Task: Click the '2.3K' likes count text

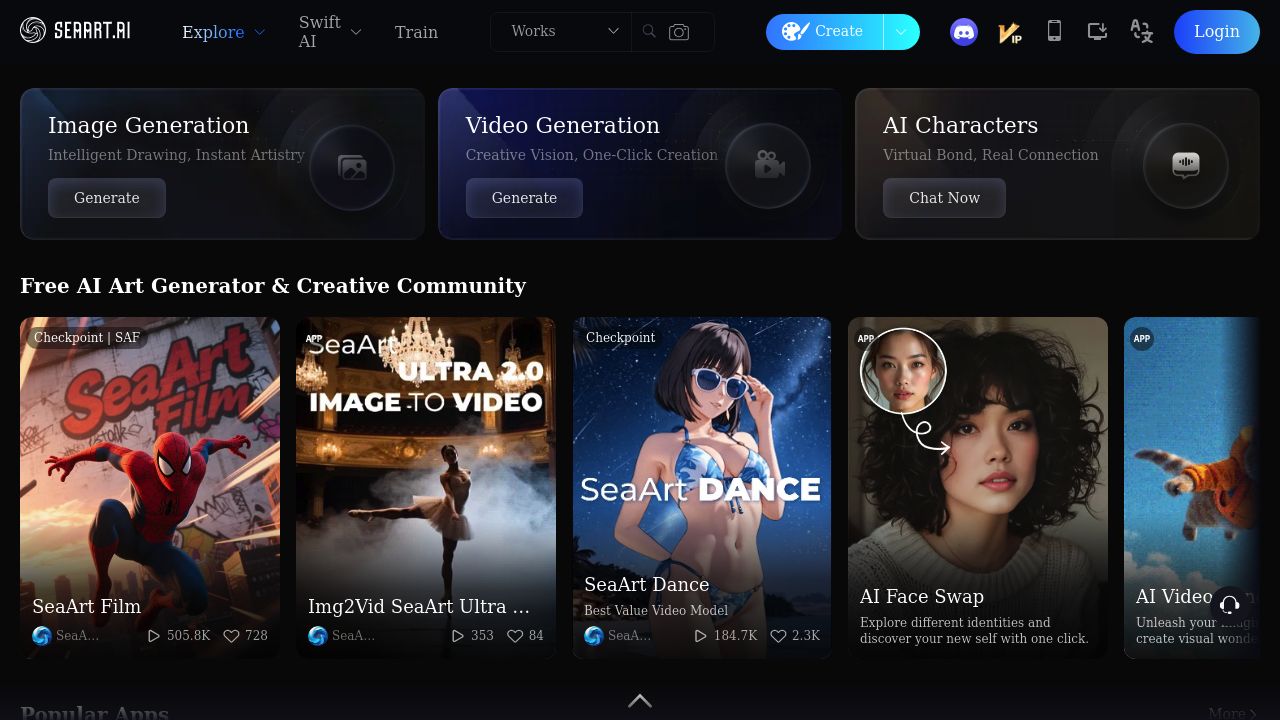Action: pos(806,635)
